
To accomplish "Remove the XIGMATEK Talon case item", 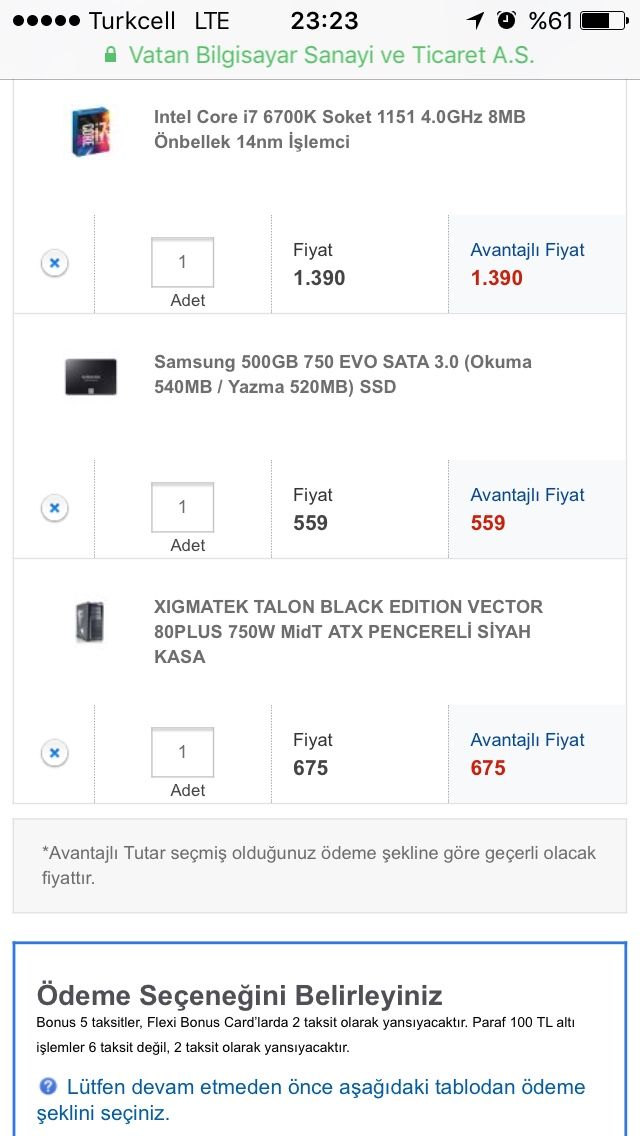I will pyautogui.click(x=55, y=752).
